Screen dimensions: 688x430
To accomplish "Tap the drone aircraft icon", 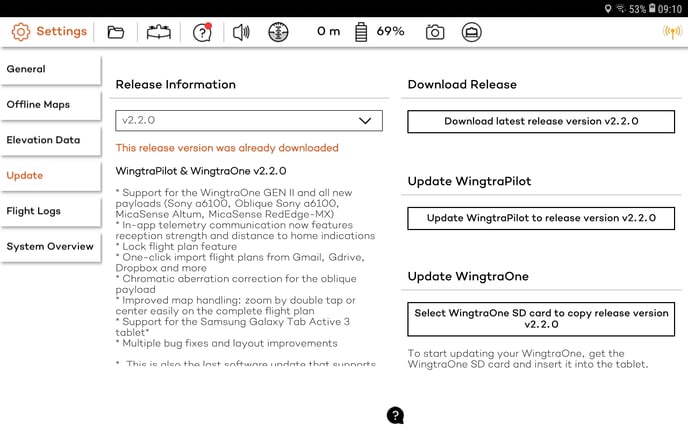I will pos(159,32).
